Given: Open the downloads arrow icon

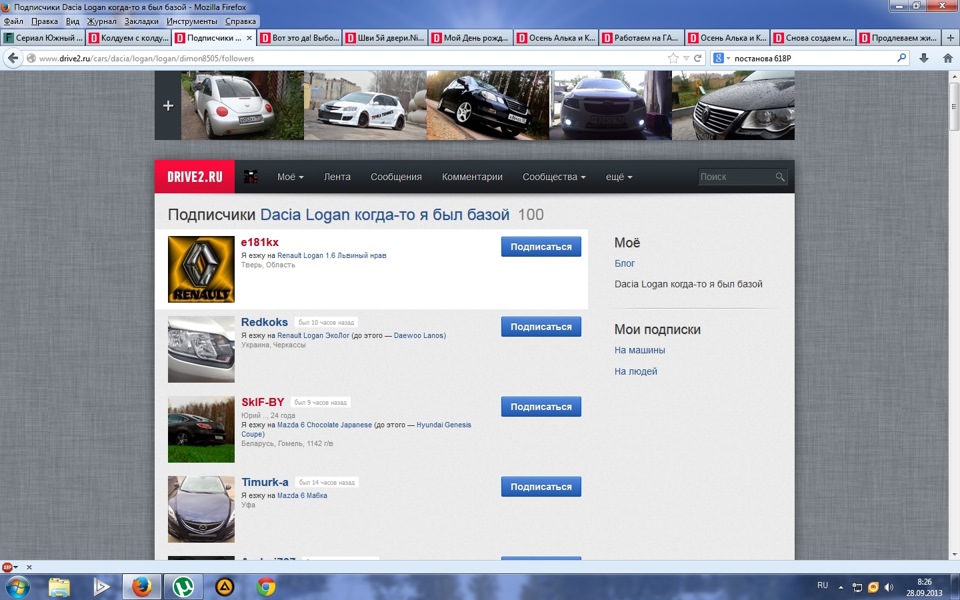Looking at the screenshot, I should pos(924,58).
